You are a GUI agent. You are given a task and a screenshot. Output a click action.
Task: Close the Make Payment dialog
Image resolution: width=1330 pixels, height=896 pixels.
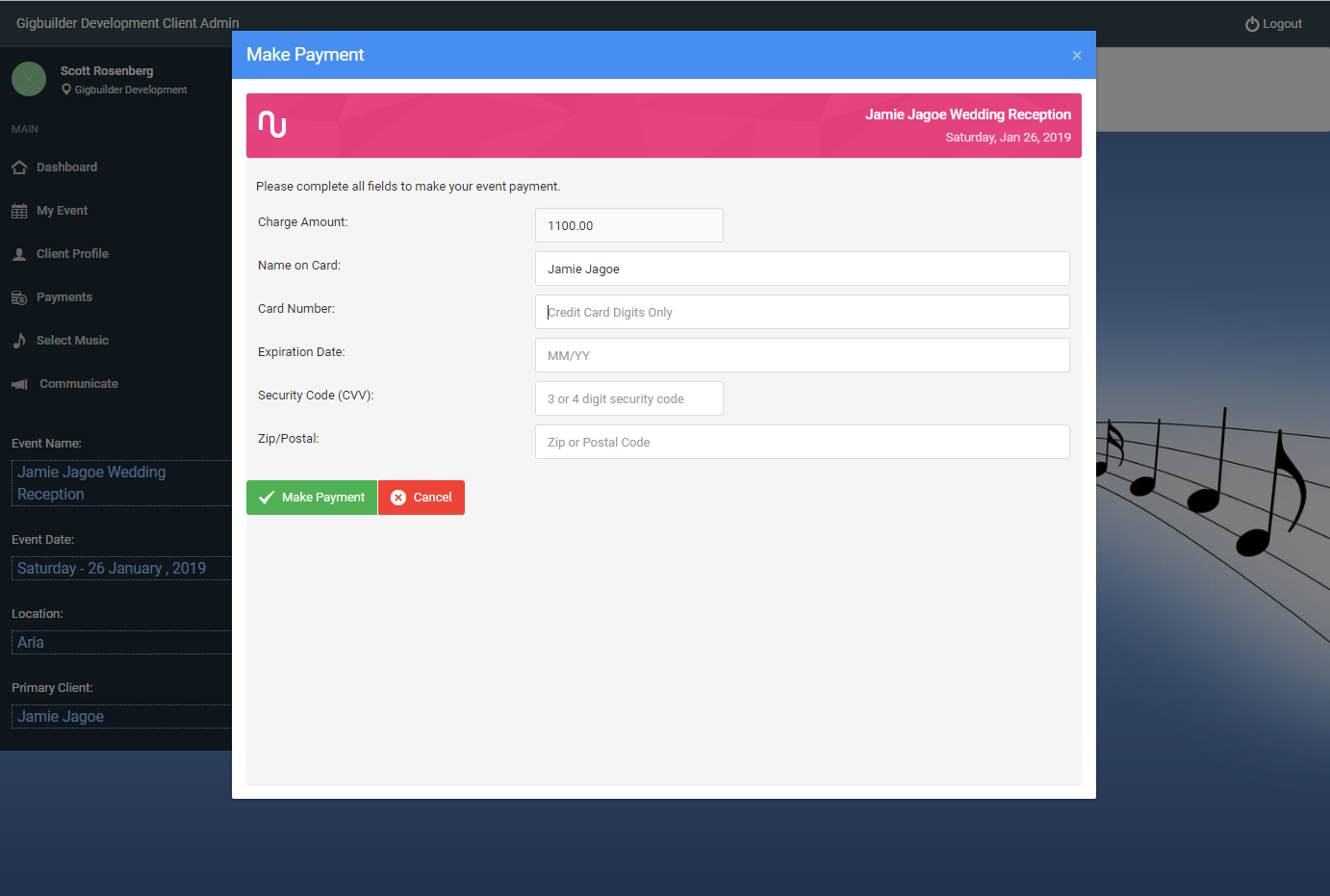click(1076, 56)
